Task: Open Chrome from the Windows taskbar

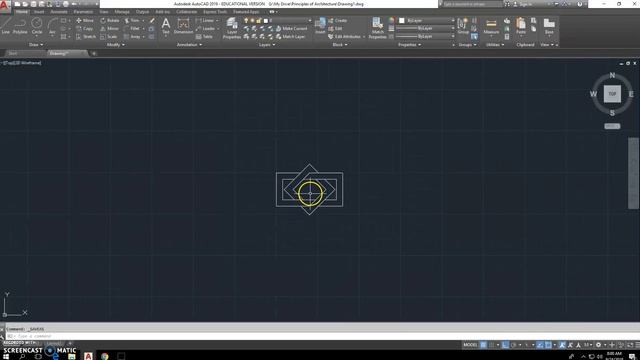Action: (104, 356)
